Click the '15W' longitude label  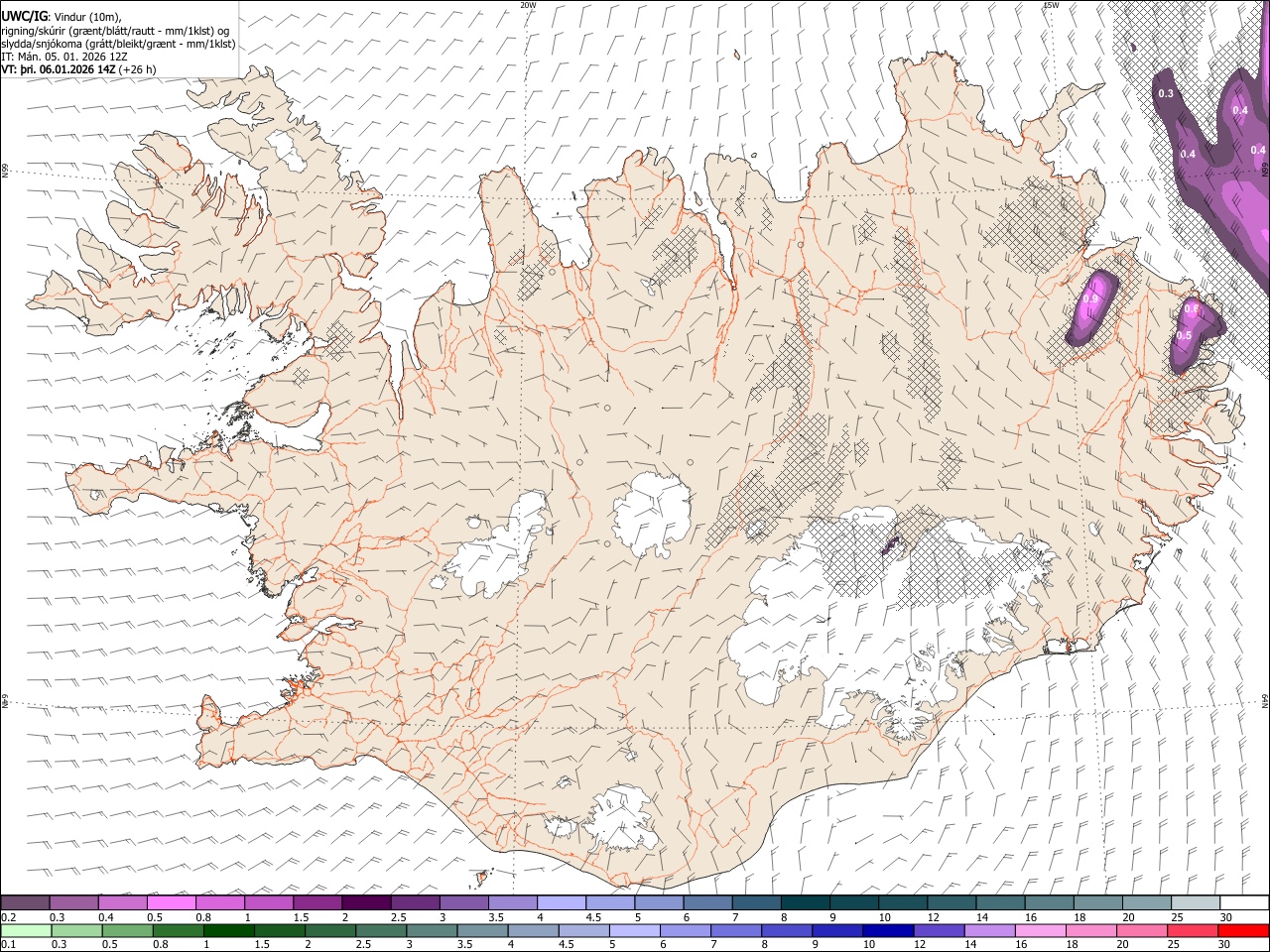click(1051, 5)
